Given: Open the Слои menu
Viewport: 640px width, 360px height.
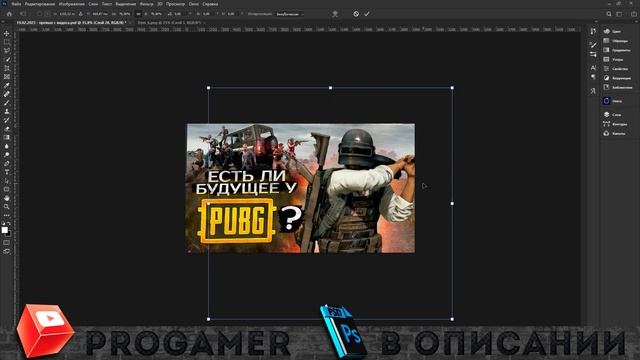Looking at the screenshot, I should point(93,4).
